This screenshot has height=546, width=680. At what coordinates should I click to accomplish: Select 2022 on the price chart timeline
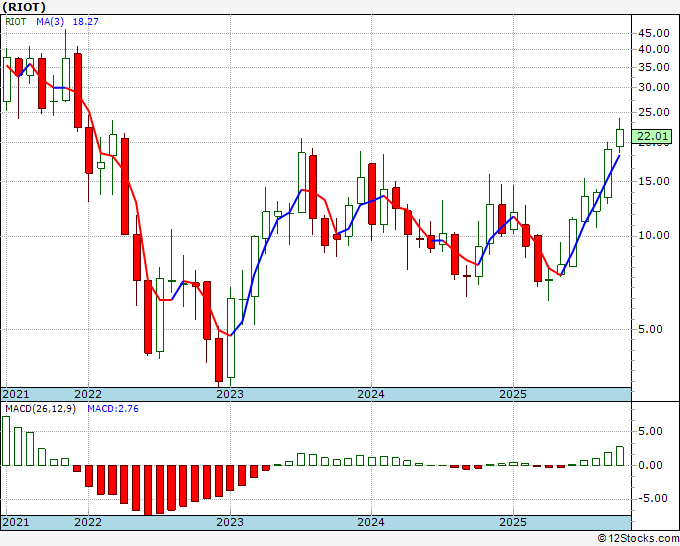point(88,395)
